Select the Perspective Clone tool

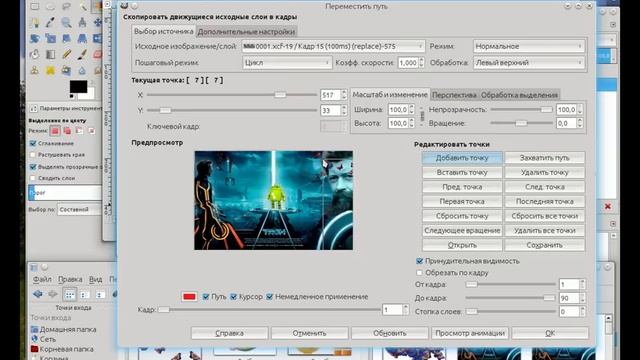[66, 70]
